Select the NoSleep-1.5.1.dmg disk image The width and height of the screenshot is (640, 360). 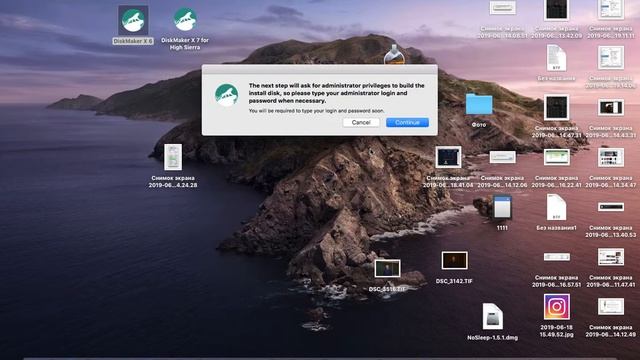pos(492,316)
